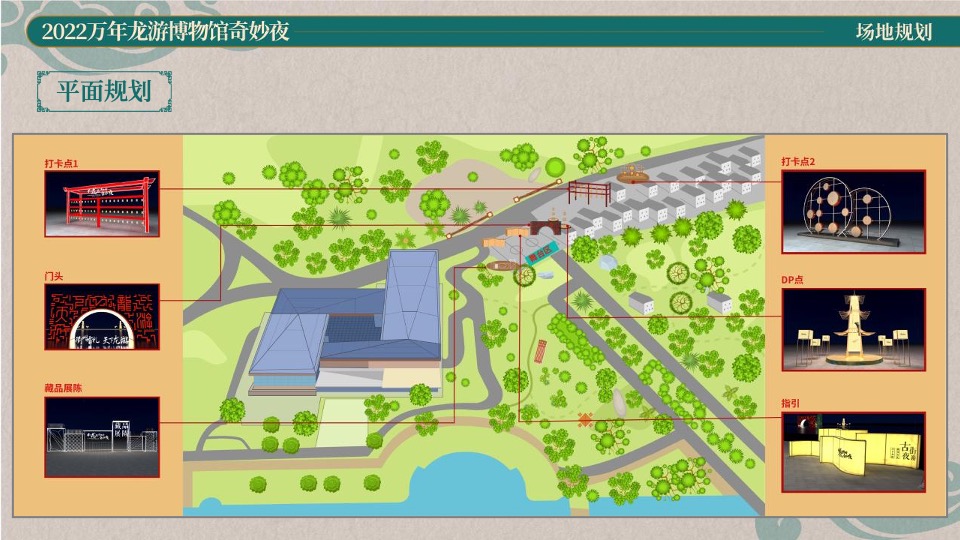This screenshot has width=960, height=540.
Task: Click the 场地规划 header label
Action: click(893, 31)
